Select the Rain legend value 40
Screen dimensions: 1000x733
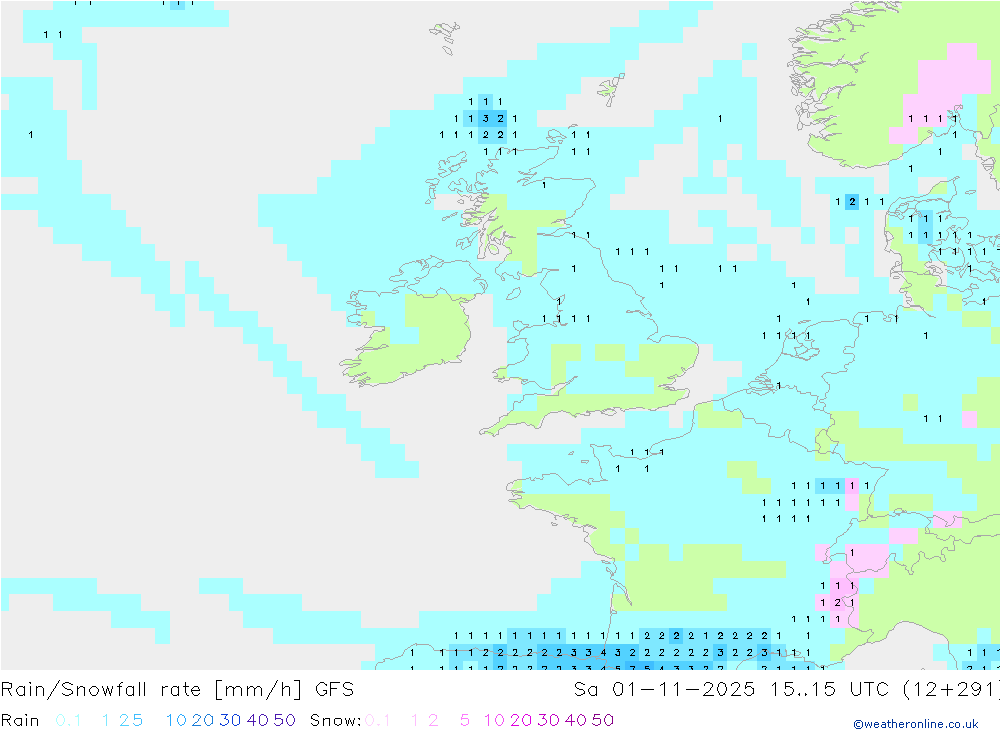pyautogui.click(x=258, y=720)
